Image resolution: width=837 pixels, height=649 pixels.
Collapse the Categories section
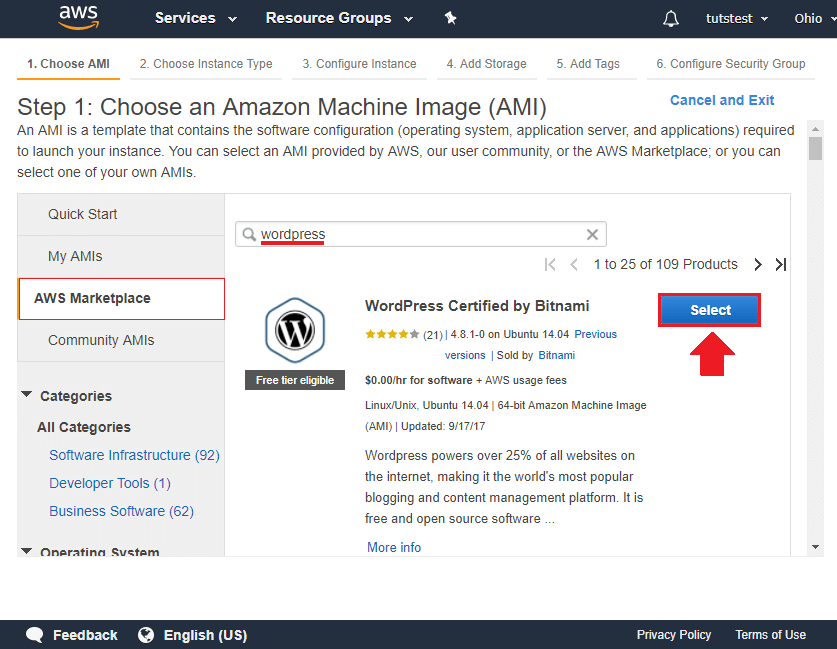tap(26, 395)
